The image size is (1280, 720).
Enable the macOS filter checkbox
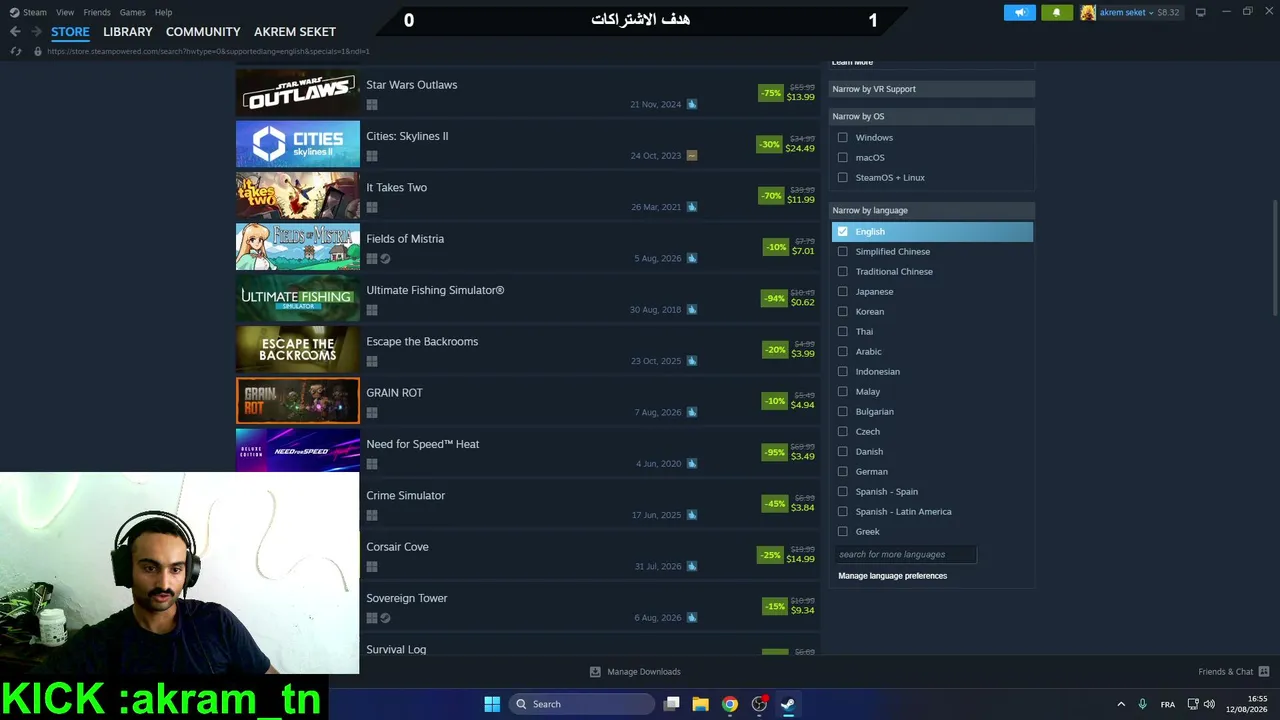pyautogui.click(x=843, y=157)
